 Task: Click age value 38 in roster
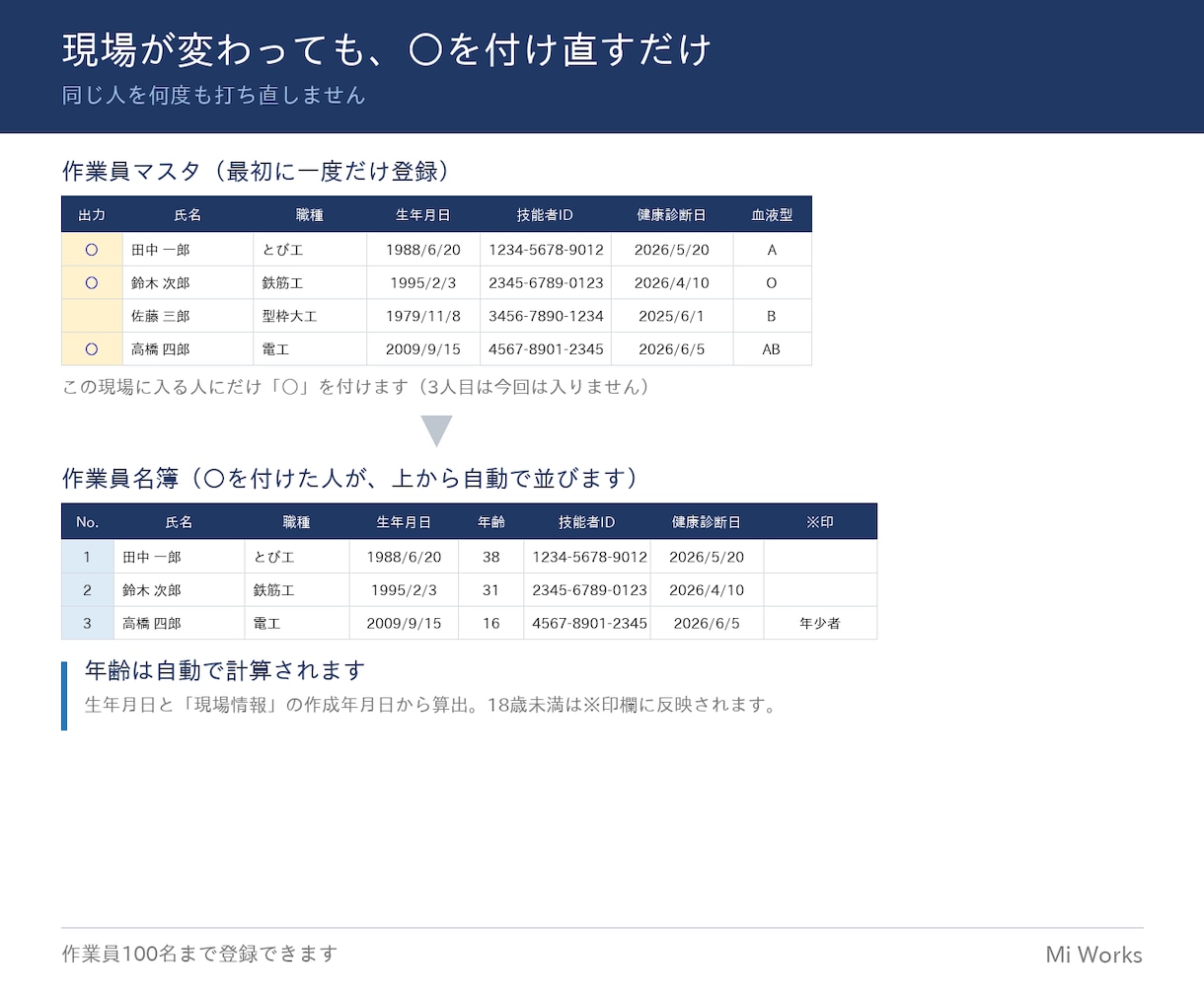click(x=491, y=557)
